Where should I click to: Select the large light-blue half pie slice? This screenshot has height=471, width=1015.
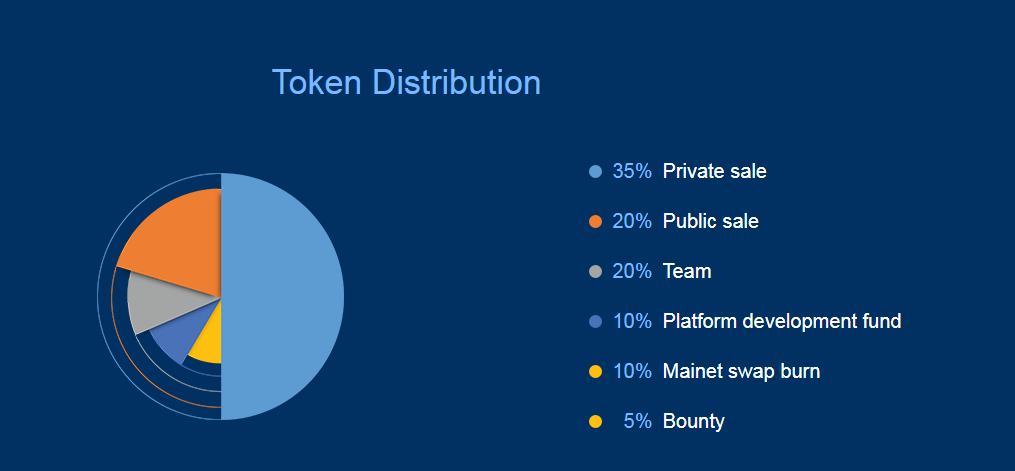(283, 296)
